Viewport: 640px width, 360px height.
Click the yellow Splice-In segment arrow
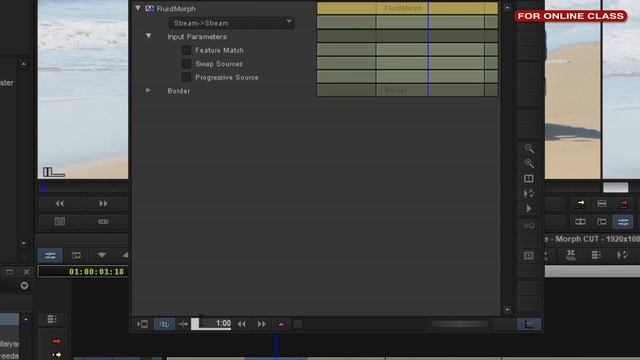(x=56, y=355)
